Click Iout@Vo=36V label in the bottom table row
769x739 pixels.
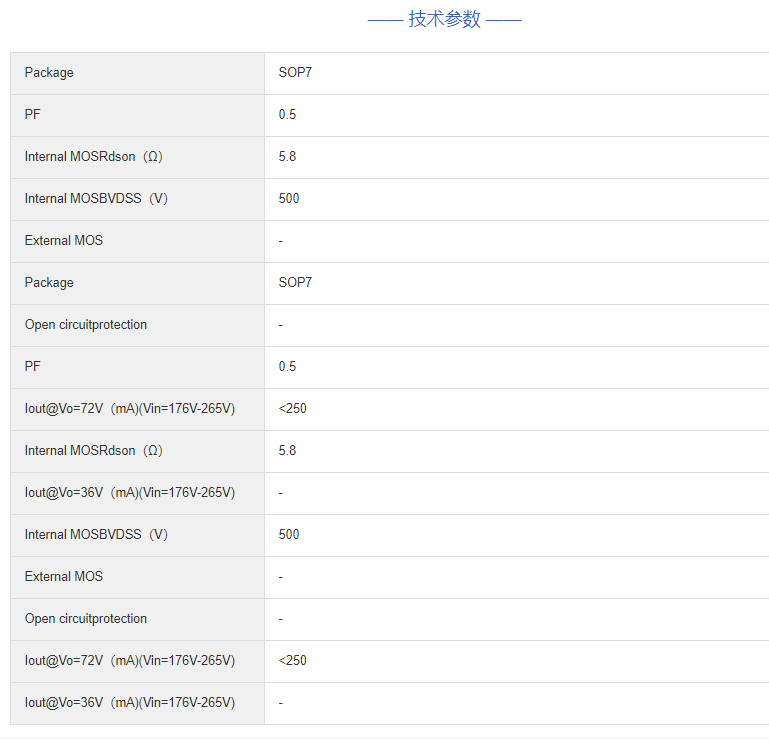130,703
